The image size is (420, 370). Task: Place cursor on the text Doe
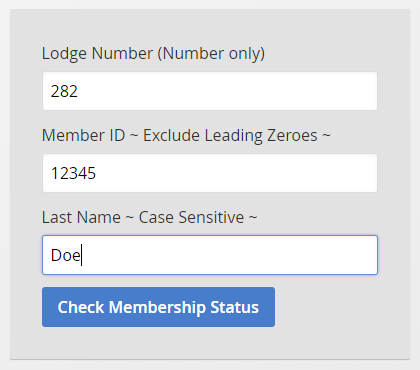pos(66,255)
